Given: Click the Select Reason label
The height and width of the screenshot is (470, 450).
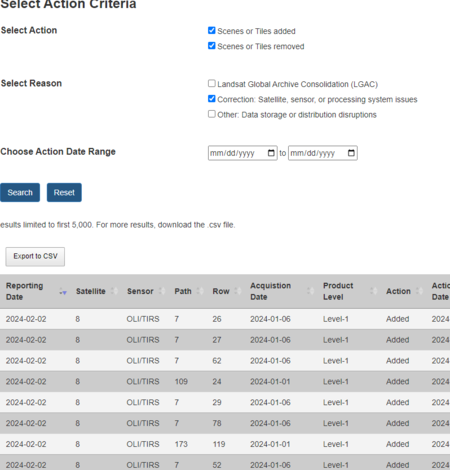Looking at the screenshot, I should point(31,83).
